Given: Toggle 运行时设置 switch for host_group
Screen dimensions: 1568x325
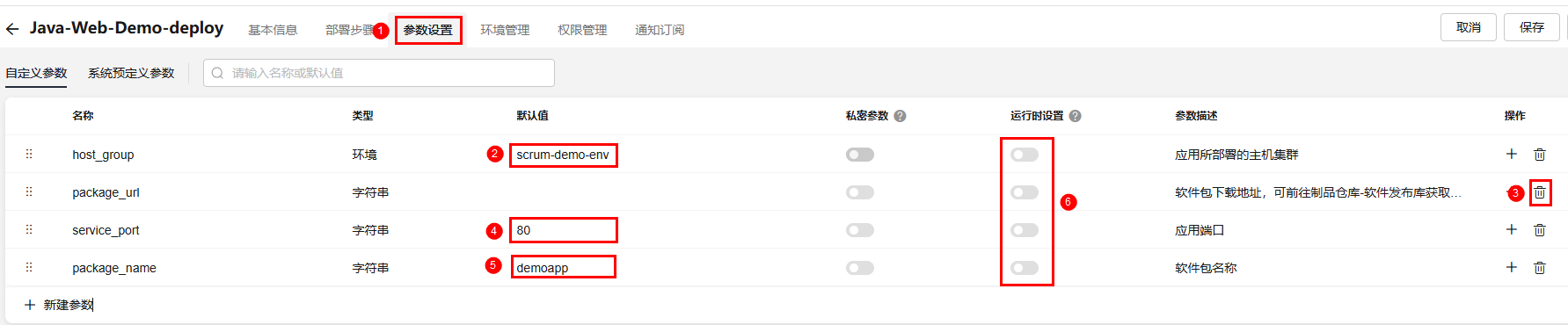Looking at the screenshot, I should pyautogui.click(x=1025, y=155).
